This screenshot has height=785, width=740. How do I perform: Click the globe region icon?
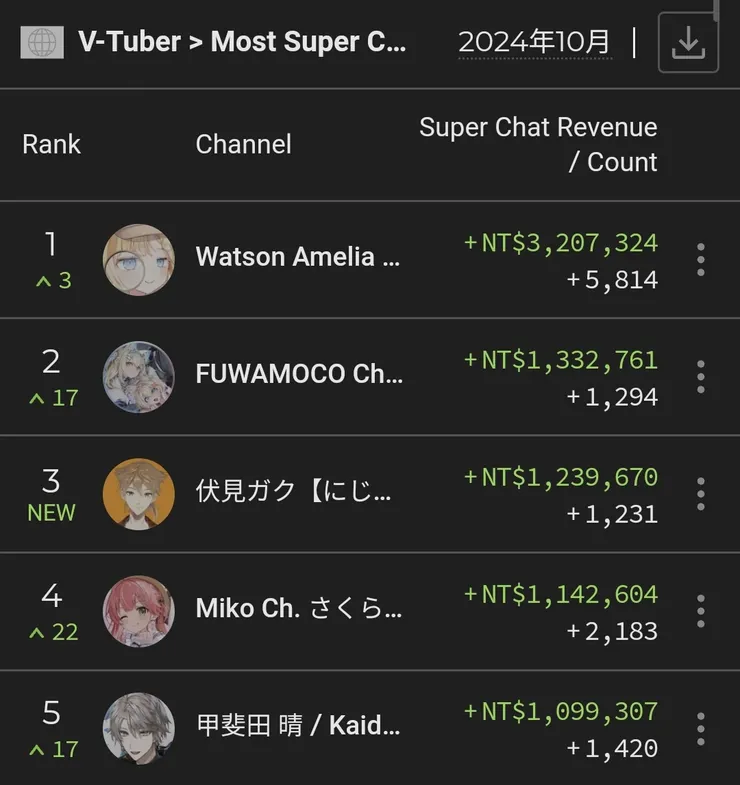pos(41,42)
